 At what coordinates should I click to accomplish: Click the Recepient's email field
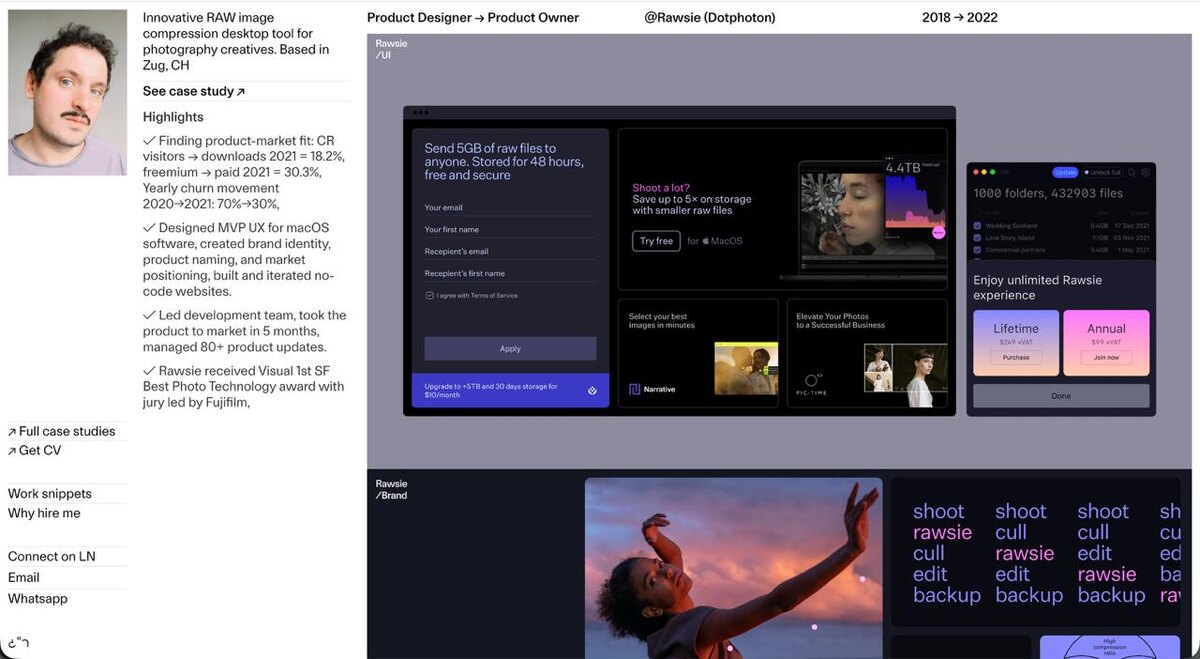(510, 252)
